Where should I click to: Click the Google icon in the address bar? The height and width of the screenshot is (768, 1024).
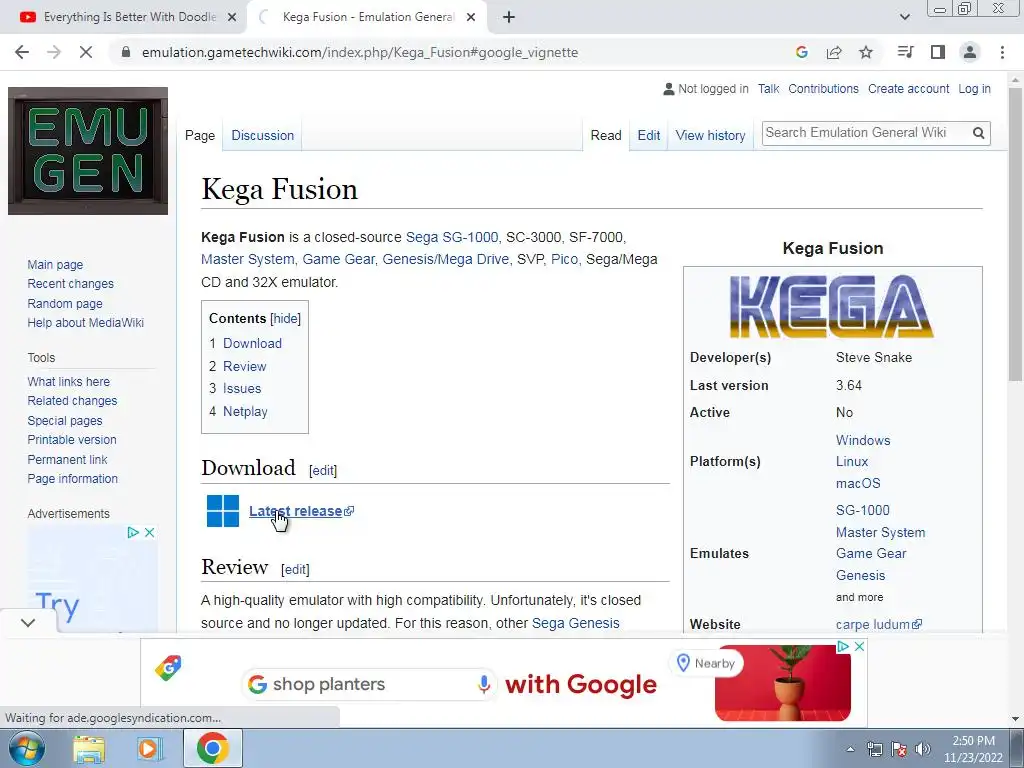click(x=802, y=52)
